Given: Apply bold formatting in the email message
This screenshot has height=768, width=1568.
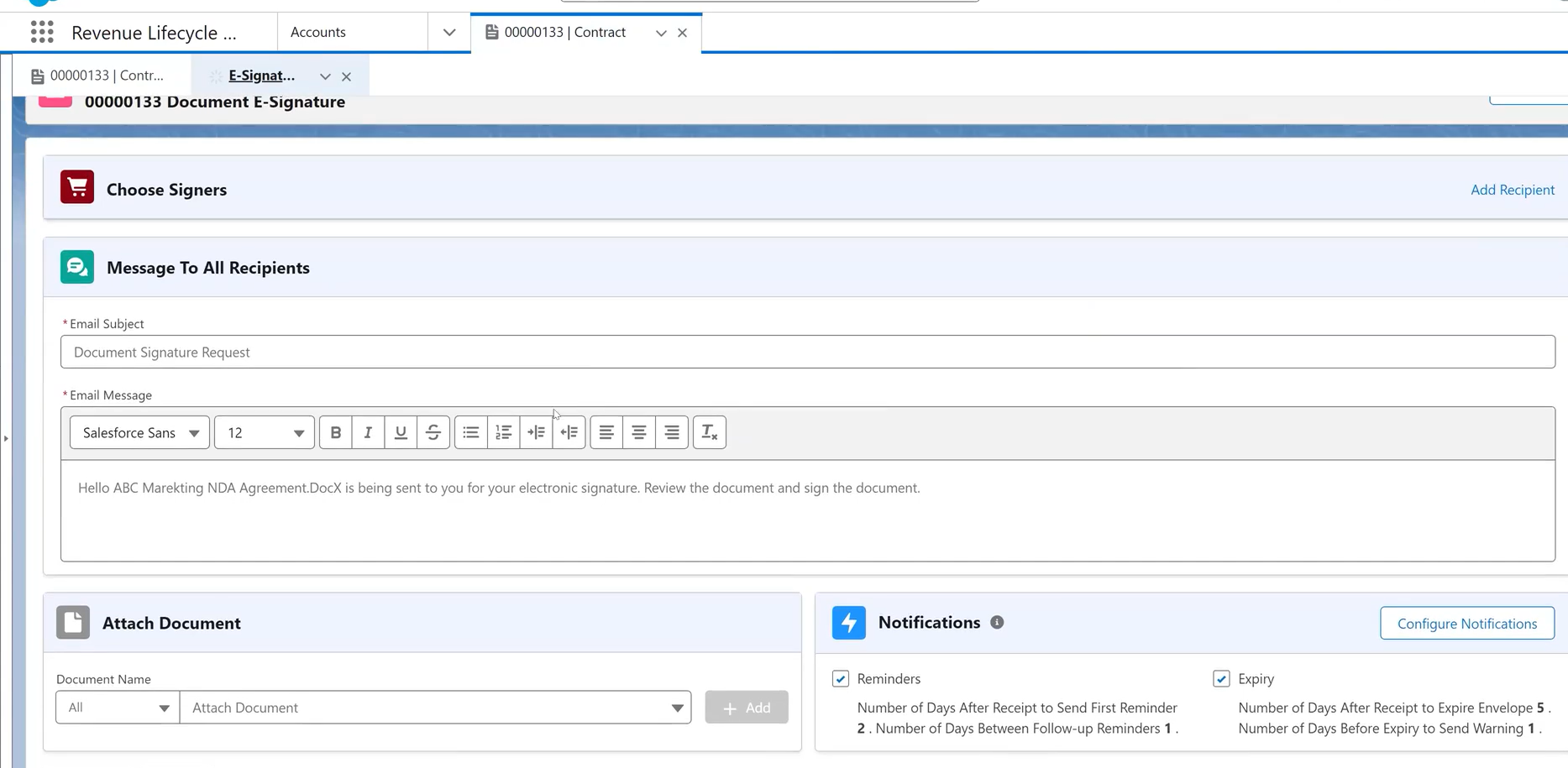Looking at the screenshot, I should (x=335, y=432).
